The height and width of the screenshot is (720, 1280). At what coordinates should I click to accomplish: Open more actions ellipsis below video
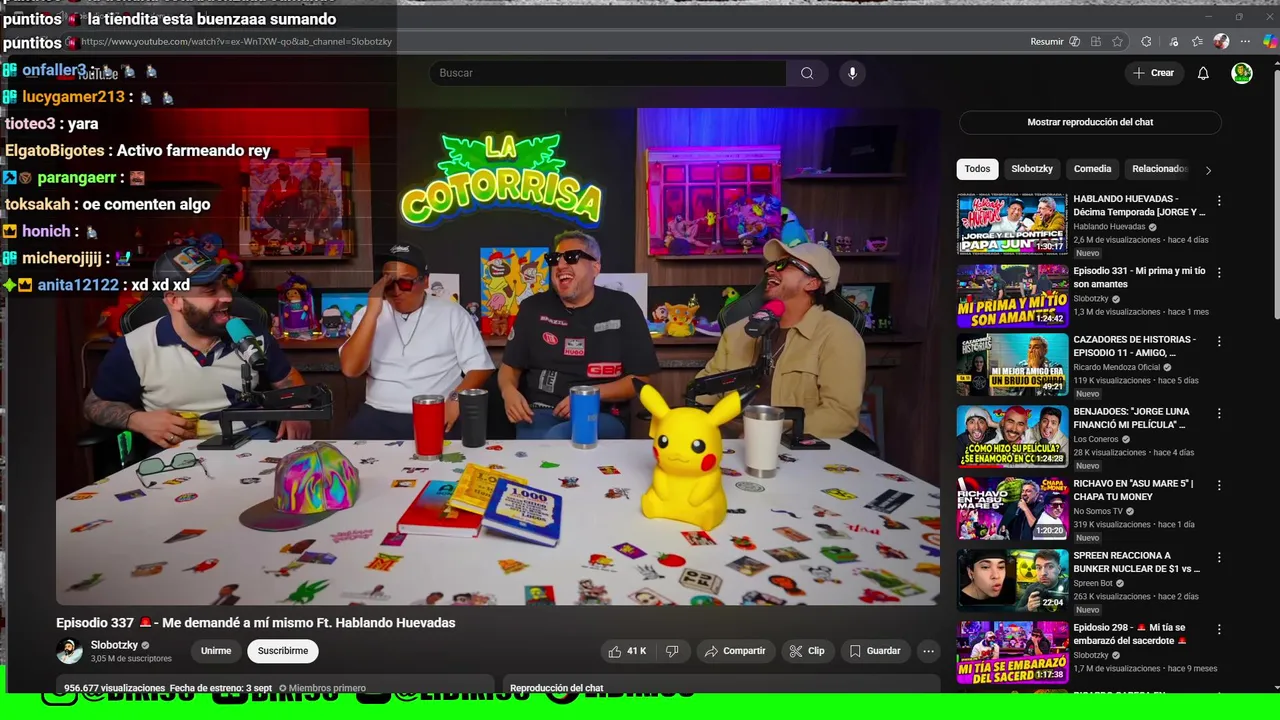click(928, 651)
